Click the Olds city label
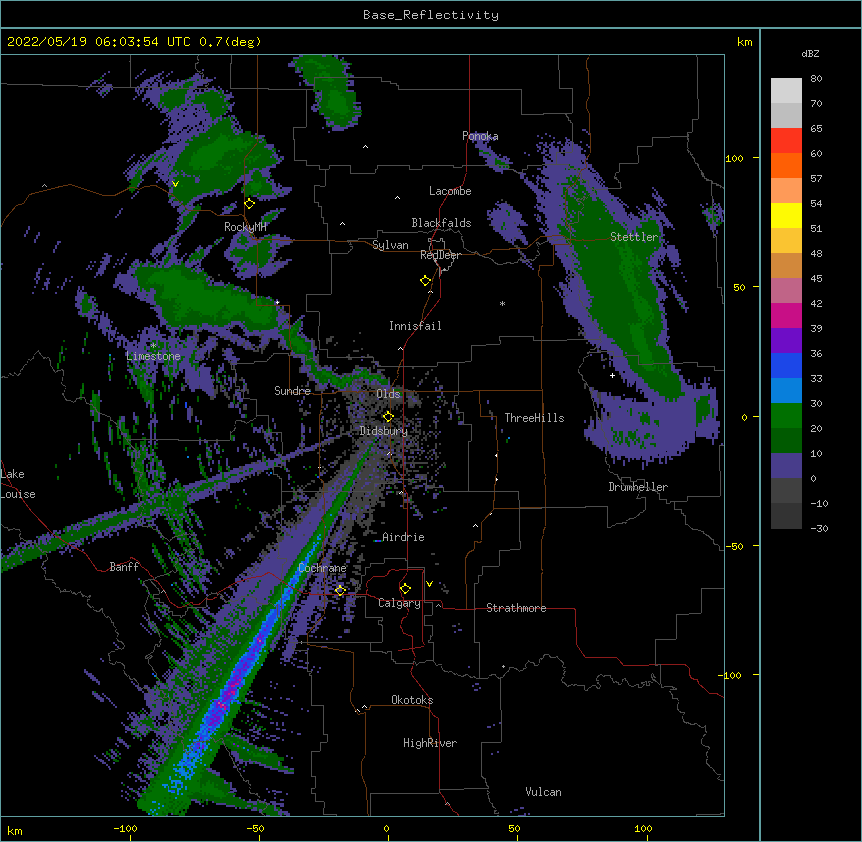The height and width of the screenshot is (842, 862). (x=388, y=394)
